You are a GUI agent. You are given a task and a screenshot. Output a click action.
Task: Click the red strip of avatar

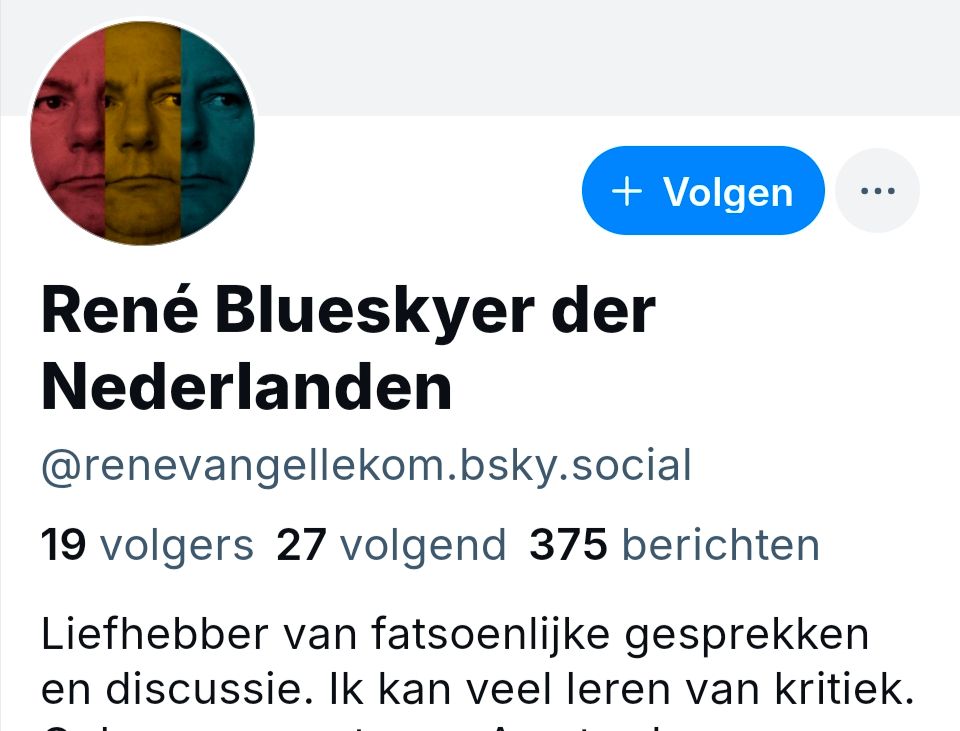(69, 133)
